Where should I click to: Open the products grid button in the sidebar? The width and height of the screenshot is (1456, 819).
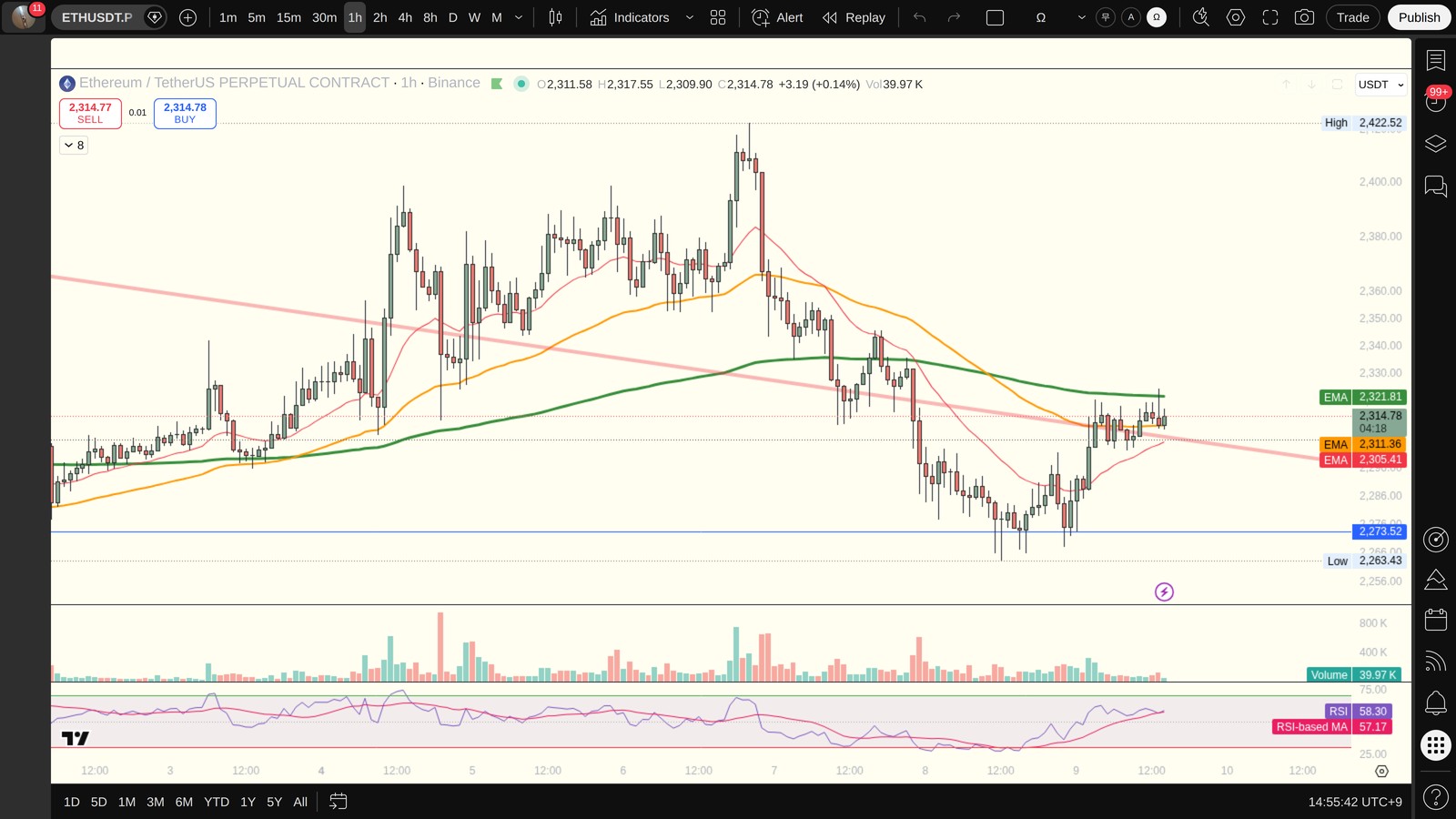pyautogui.click(x=1436, y=746)
